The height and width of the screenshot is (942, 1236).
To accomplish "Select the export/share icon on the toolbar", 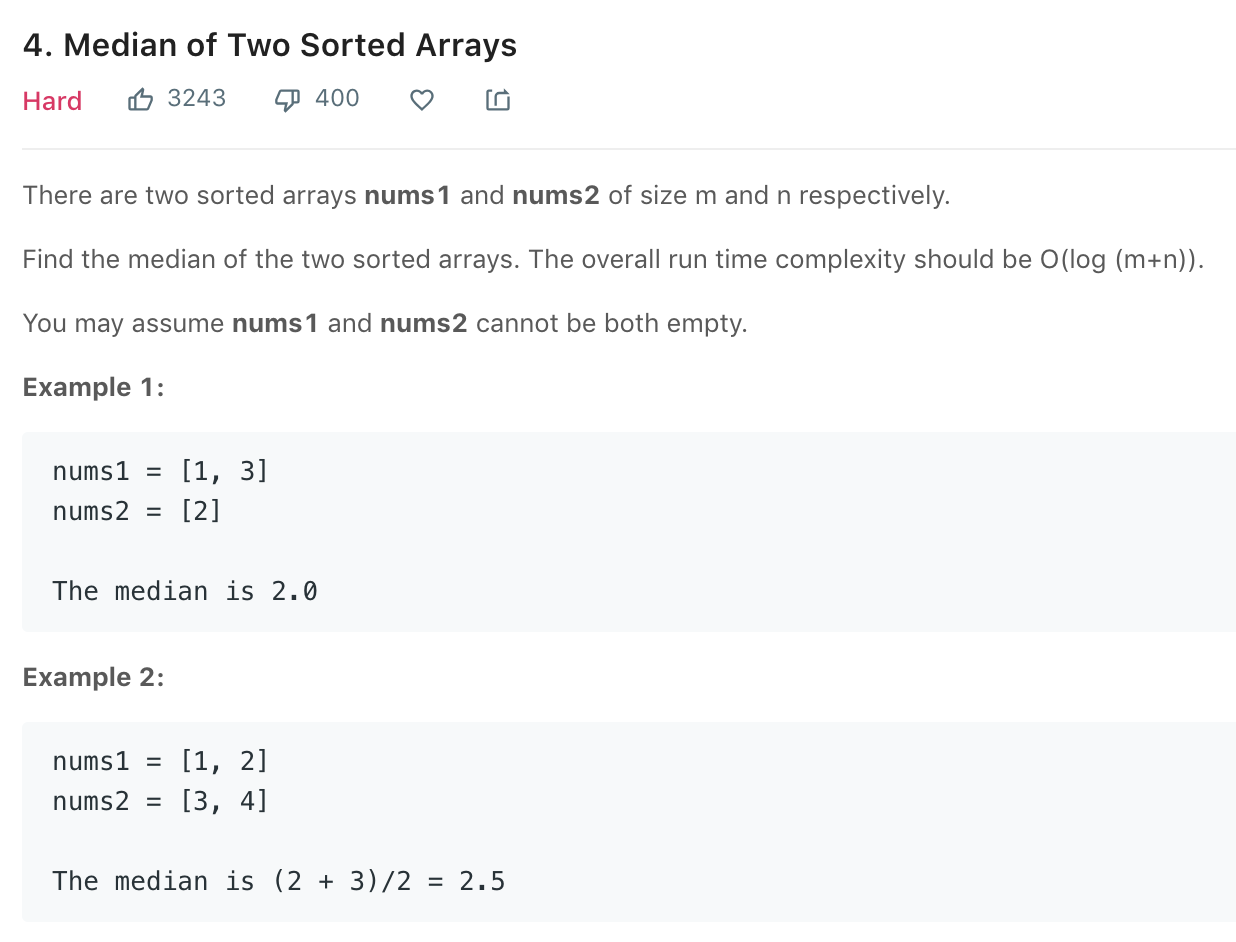I will click(497, 99).
